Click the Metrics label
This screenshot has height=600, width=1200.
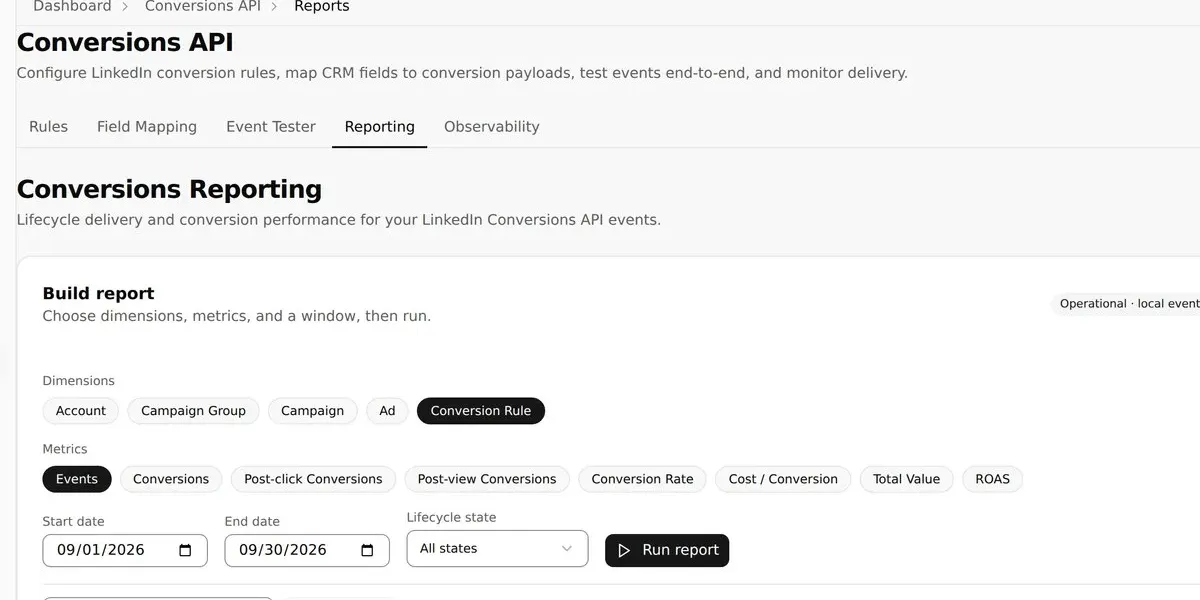point(65,449)
